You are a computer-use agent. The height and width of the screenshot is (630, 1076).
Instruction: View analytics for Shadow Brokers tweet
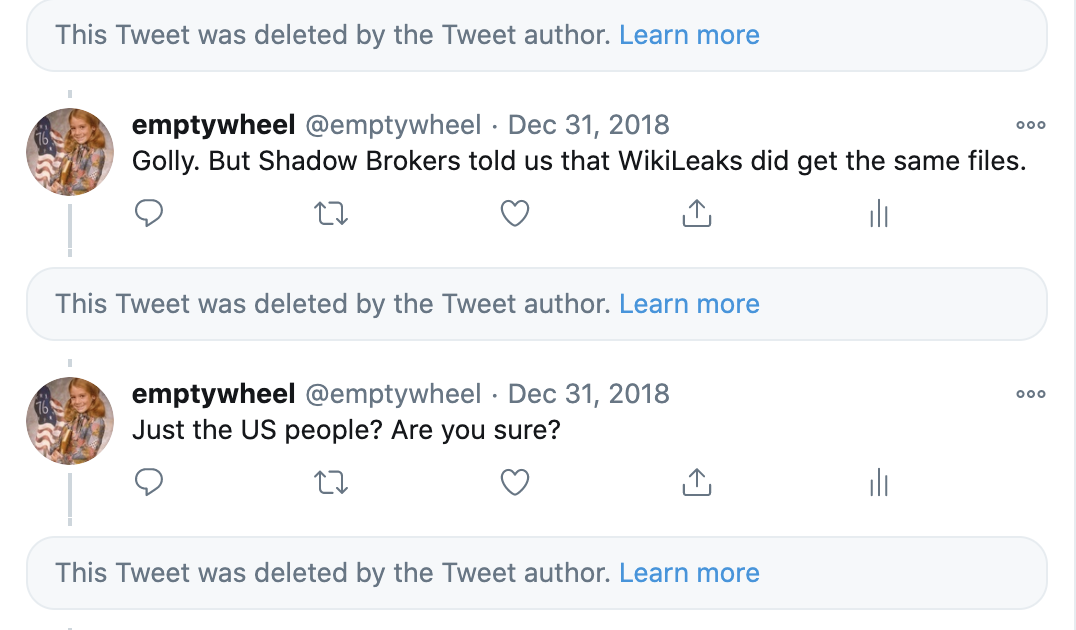click(x=879, y=213)
